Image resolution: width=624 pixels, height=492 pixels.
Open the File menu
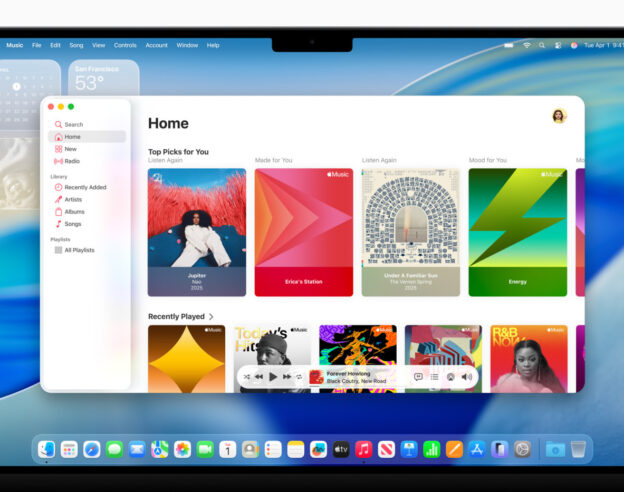click(37, 45)
